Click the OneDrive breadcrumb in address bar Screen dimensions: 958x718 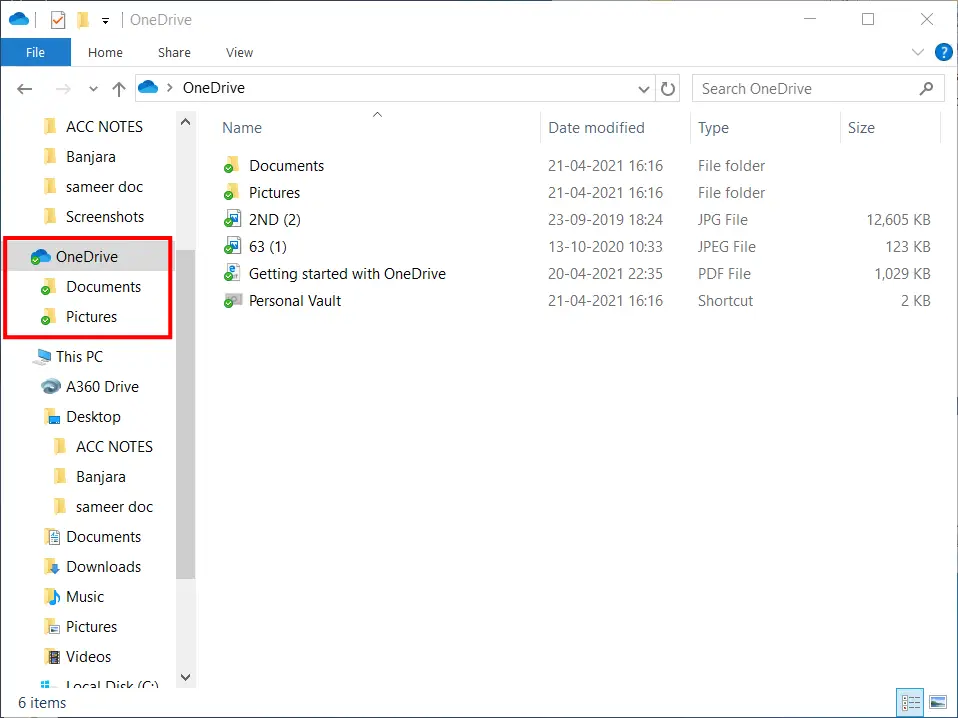tap(214, 88)
